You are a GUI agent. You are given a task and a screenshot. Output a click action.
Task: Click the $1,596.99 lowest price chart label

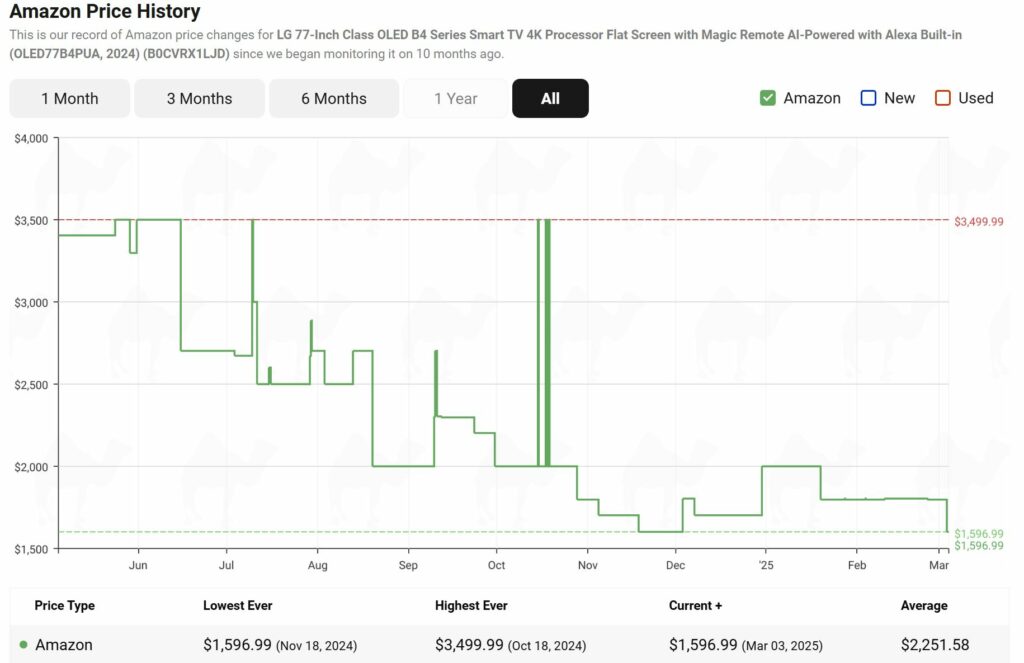pyautogui.click(x=978, y=534)
